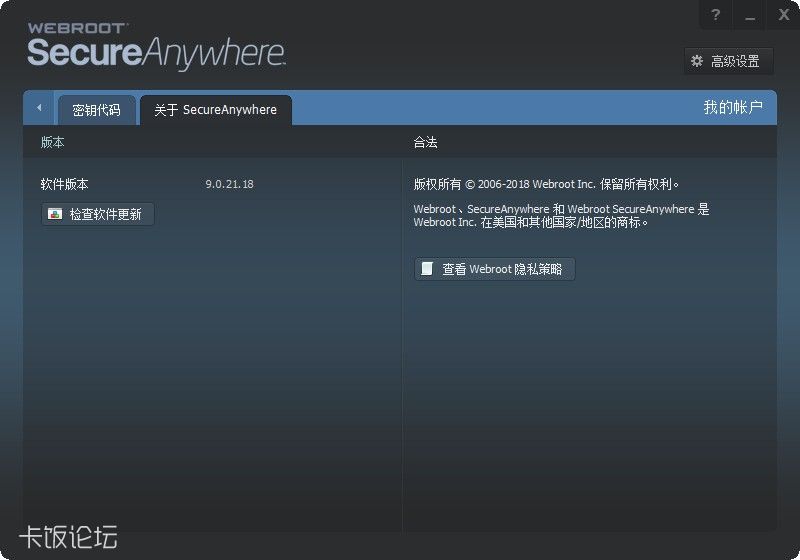Screen dimensions: 800x560
Task: Go back with the left arrow tab
Action: pos(39,108)
